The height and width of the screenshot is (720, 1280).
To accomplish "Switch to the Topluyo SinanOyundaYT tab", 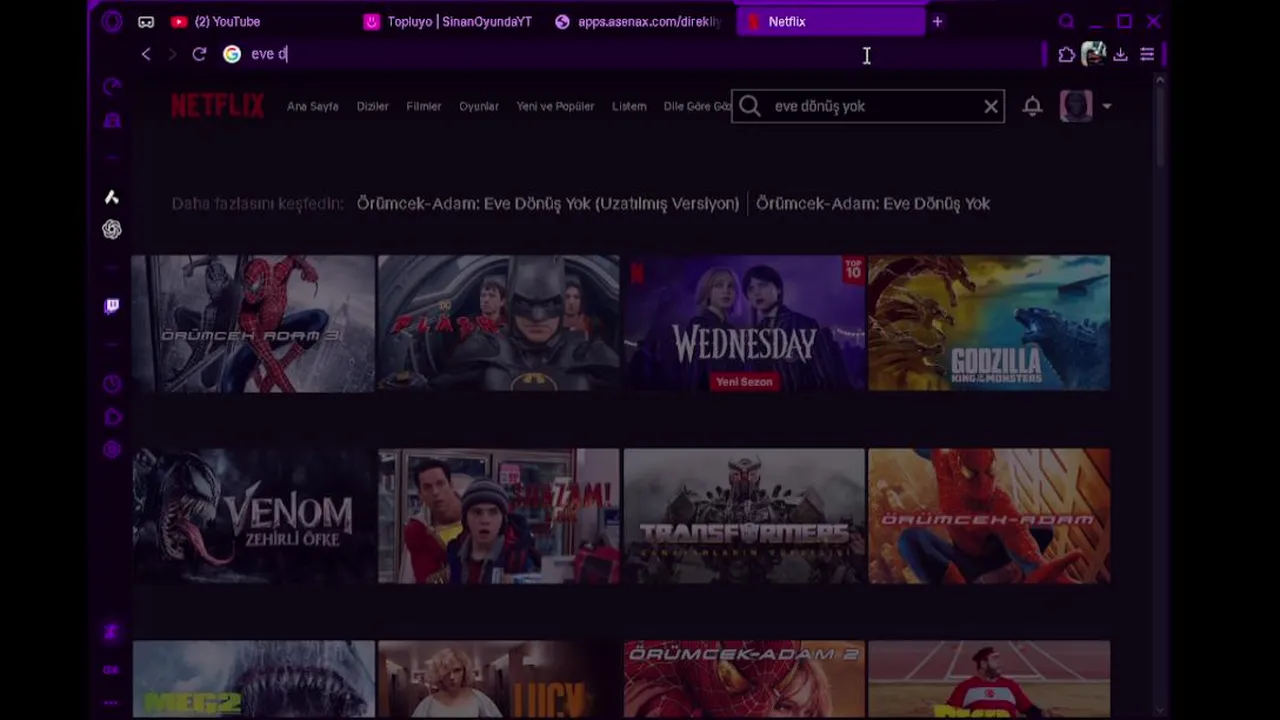I will pos(448,21).
